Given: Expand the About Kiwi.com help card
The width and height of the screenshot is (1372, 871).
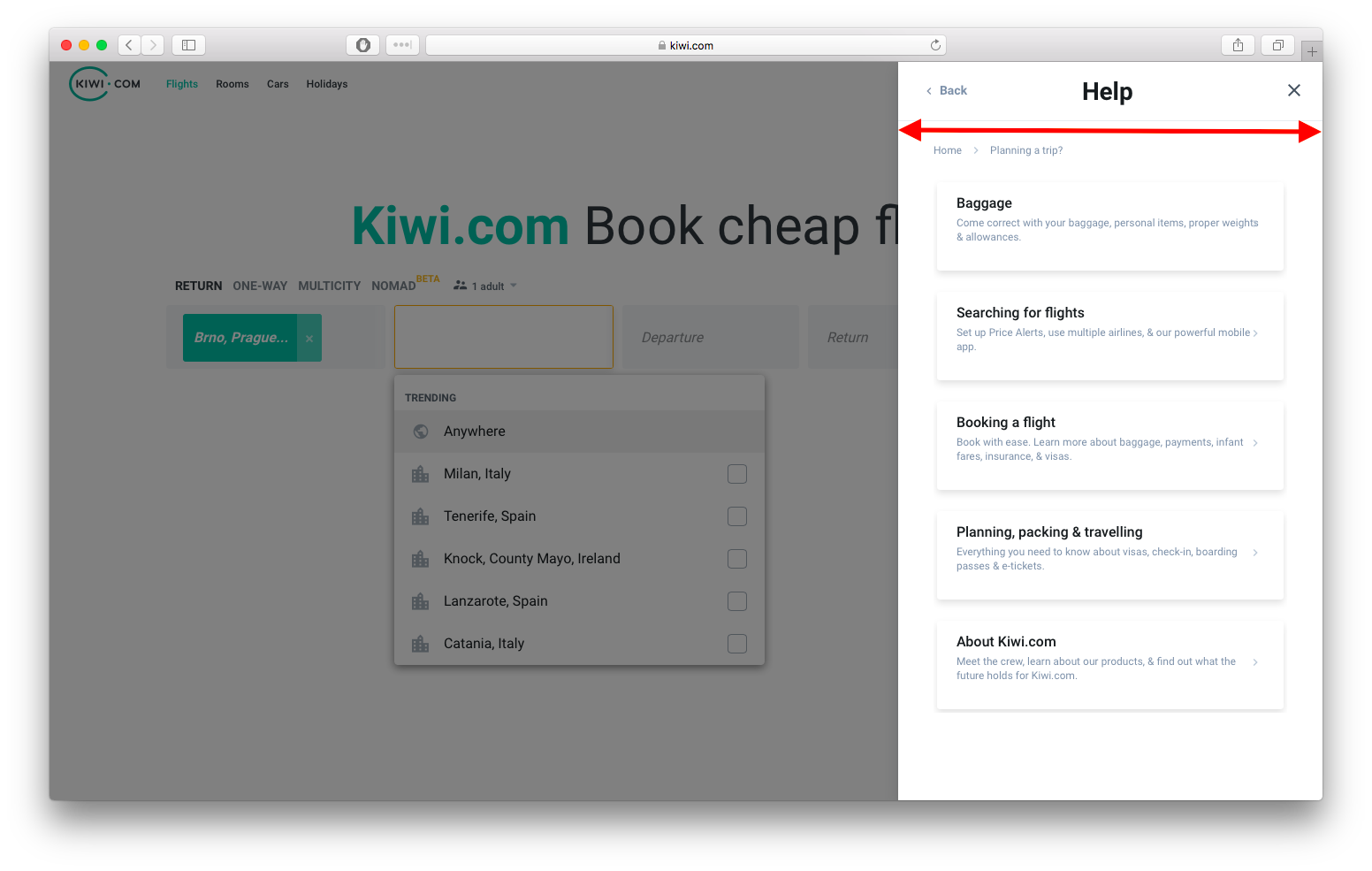Looking at the screenshot, I should click(x=1109, y=665).
